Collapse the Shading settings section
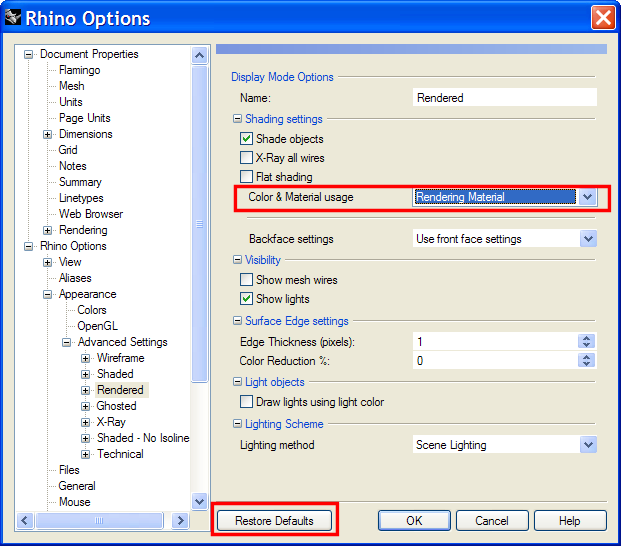Viewport: 621px width, 546px height. [x=237, y=119]
